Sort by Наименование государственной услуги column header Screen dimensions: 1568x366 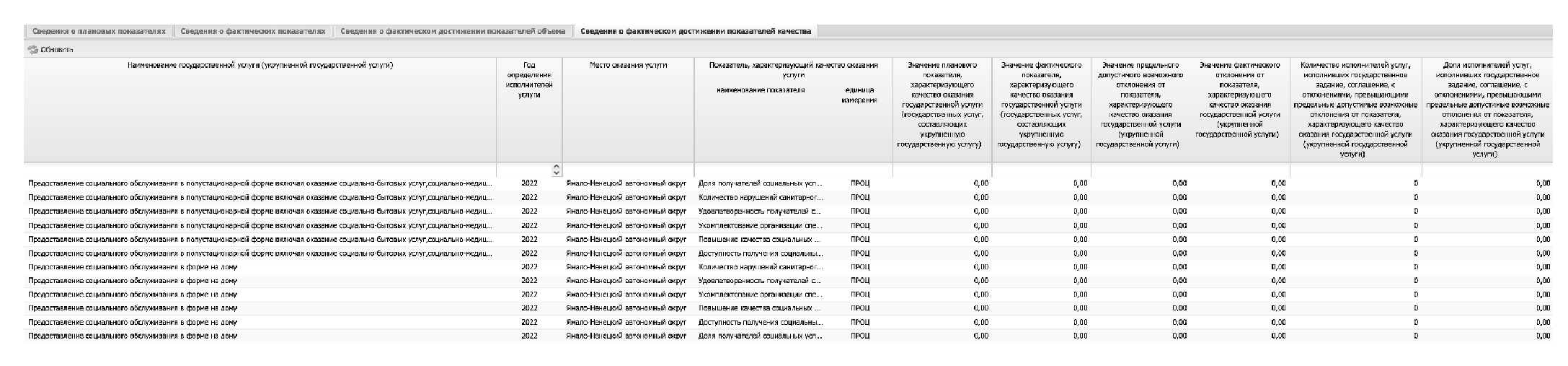point(260,66)
